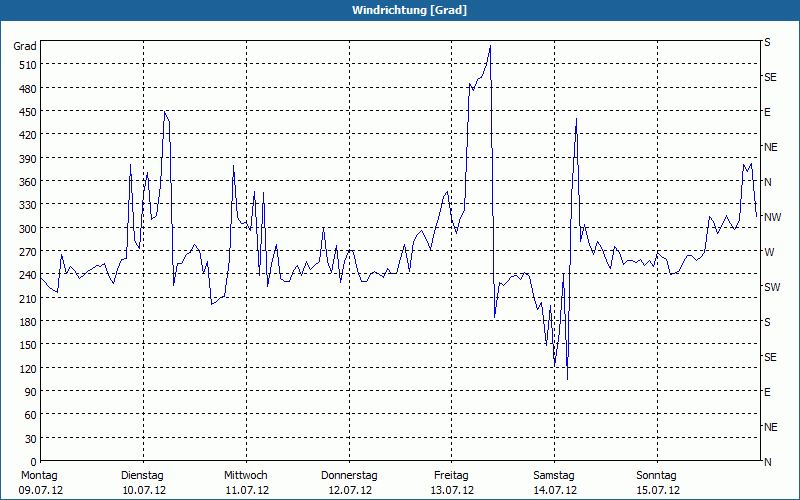This screenshot has height=500, width=800.
Task: Select the "Freitag" day label
Action: click(451, 476)
